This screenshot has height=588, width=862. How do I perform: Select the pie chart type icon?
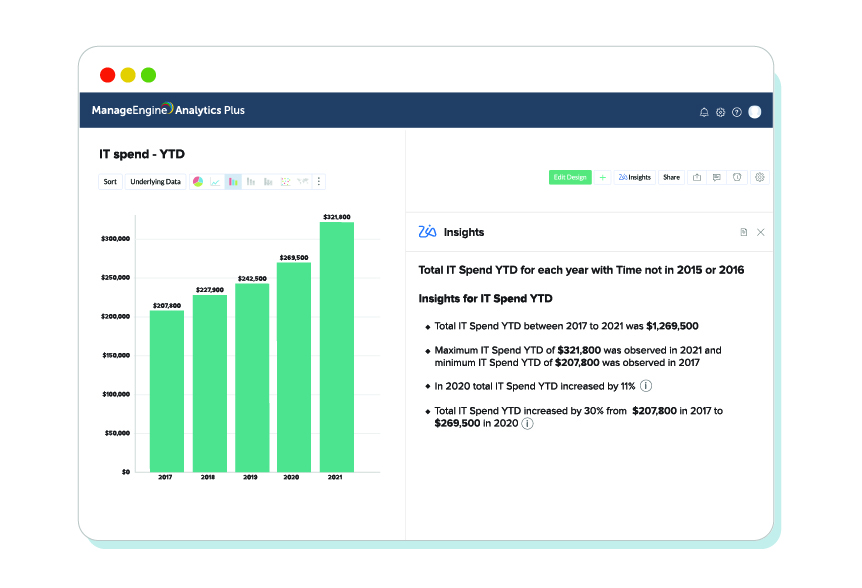pyautogui.click(x=198, y=181)
